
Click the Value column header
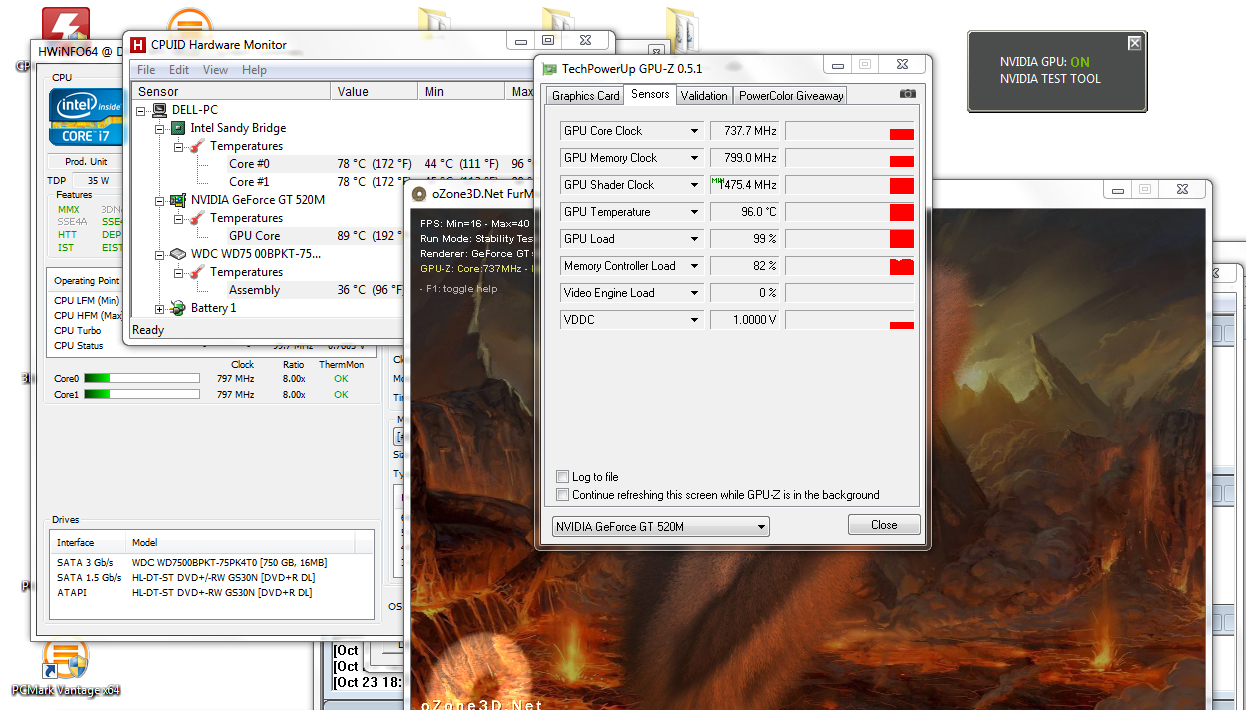[375, 91]
